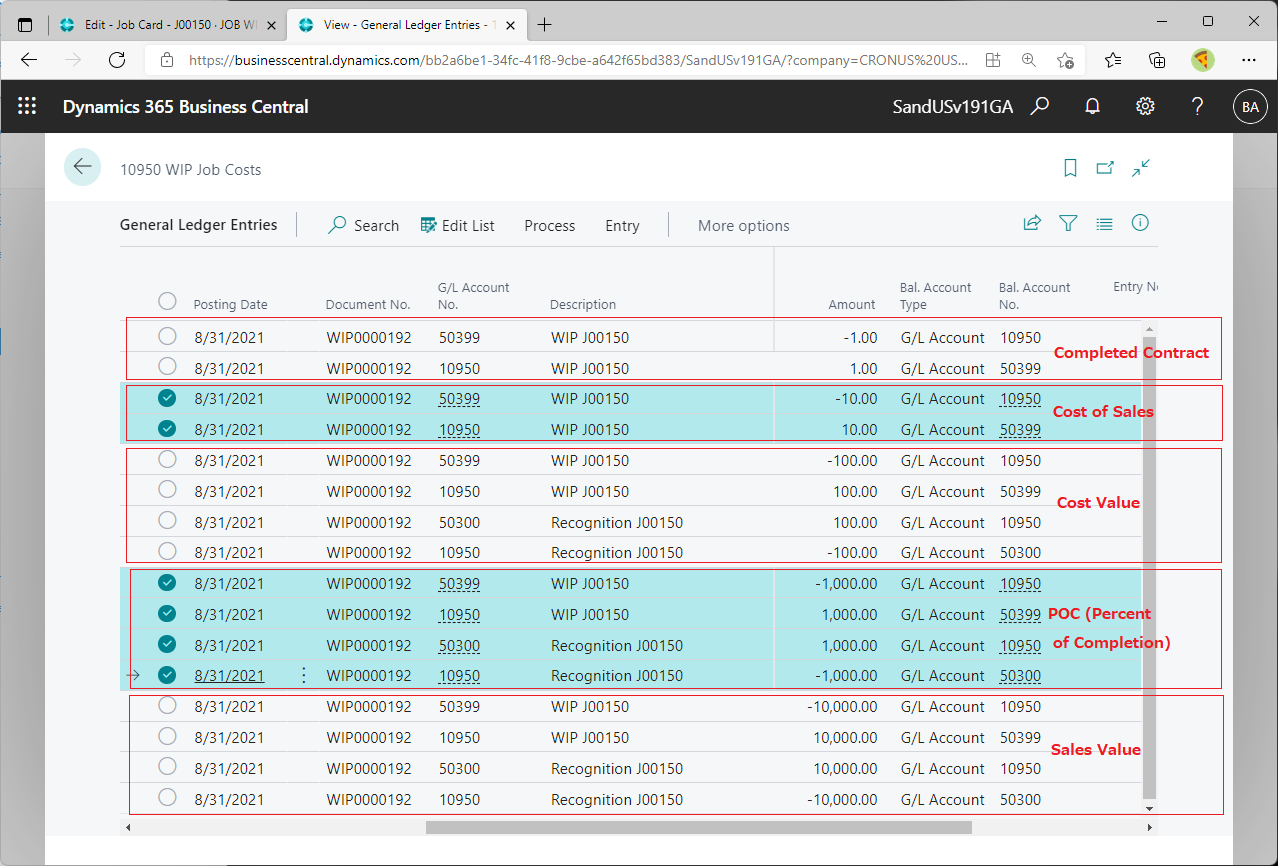Click the Help question mark icon
The image size is (1278, 866).
1197,107
